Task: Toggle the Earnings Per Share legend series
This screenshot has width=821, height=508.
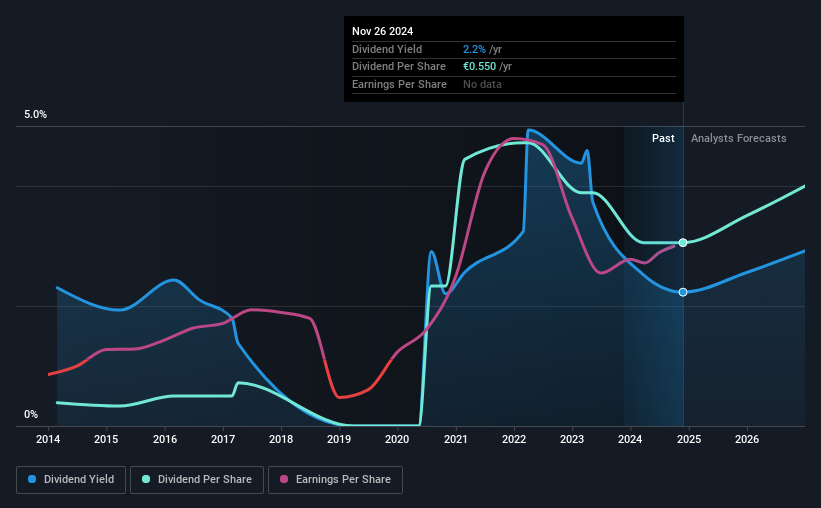Action: tap(335, 480)
